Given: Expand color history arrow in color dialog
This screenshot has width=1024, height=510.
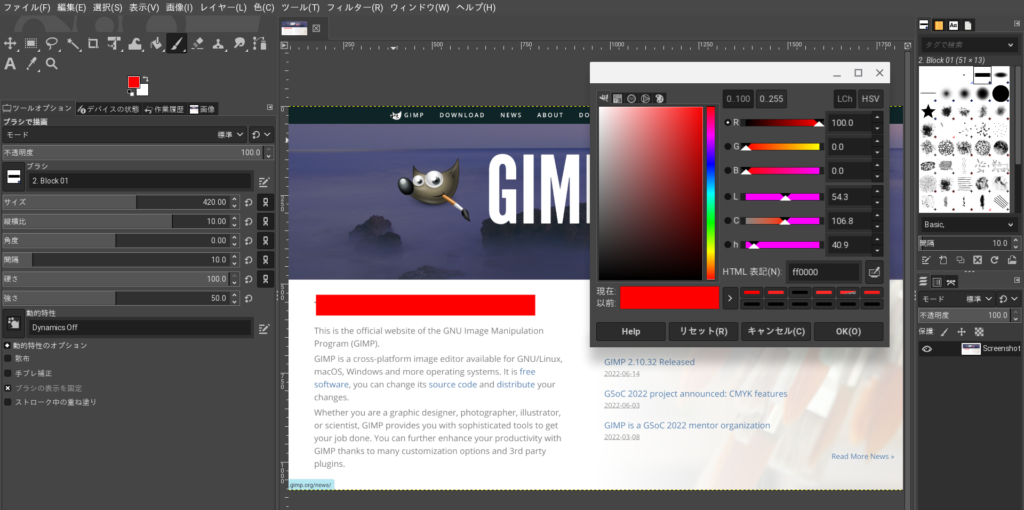Looking at the screenshot, I should [730, 298].
